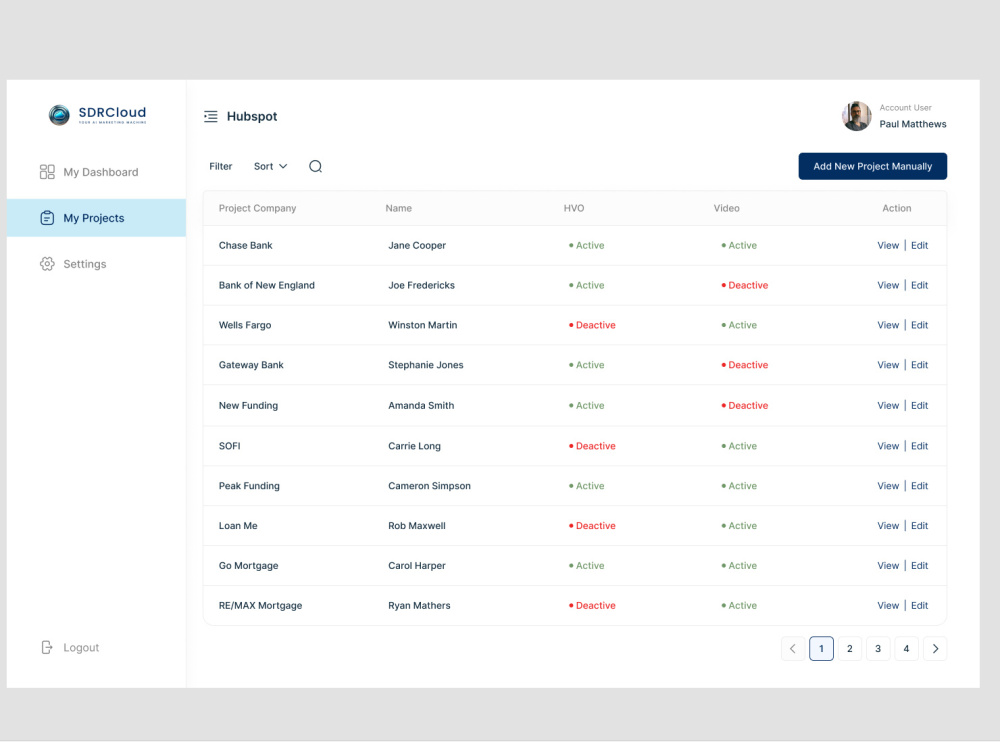Click the My Dashboard grid icon
This screenshot has height=750, width=1000.
(x=47, y=172)
